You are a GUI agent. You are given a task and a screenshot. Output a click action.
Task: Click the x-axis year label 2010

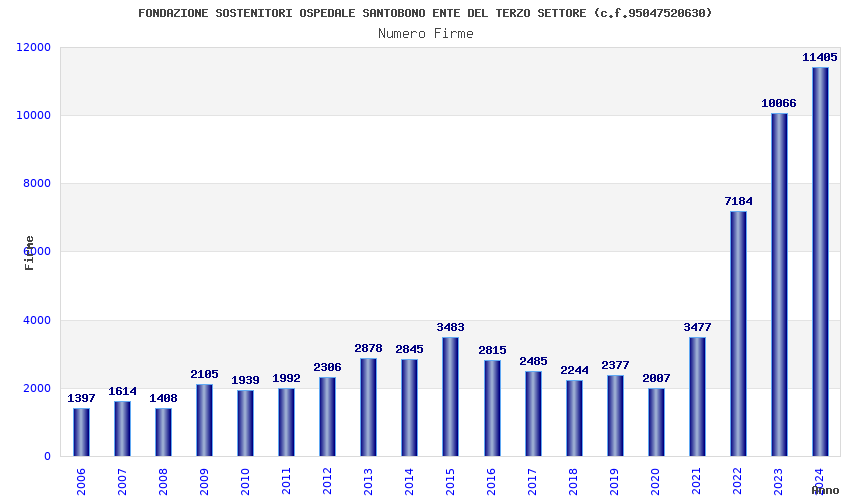point(246,482)
